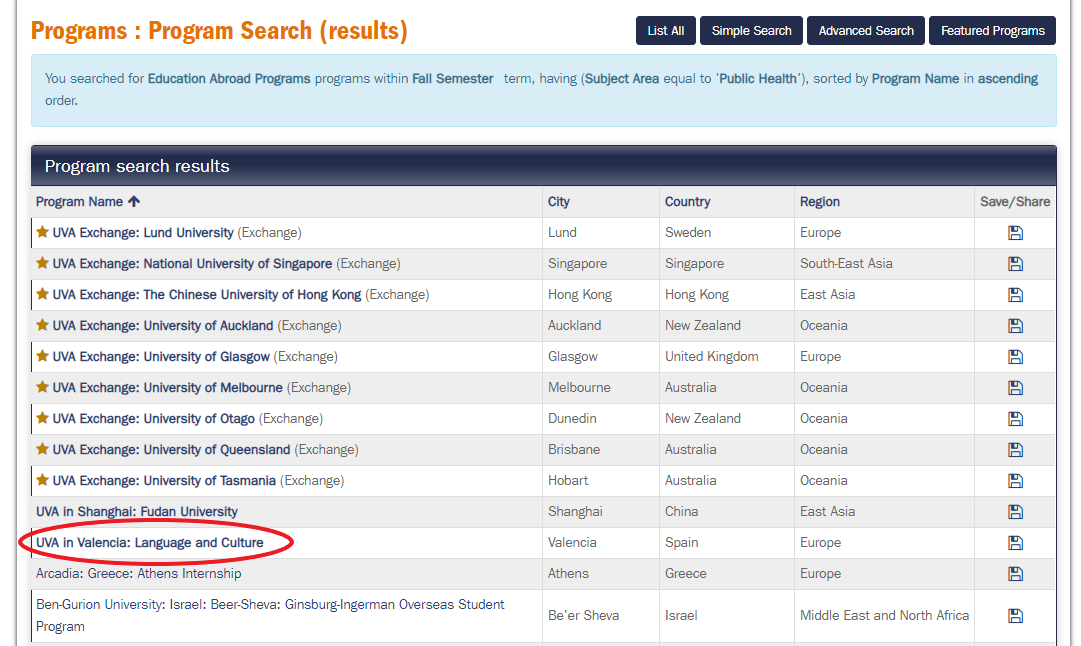Open UVA in Valencia: Language and Culture
This screenshot has width=1081, height=646.
[x=150, y=543]
